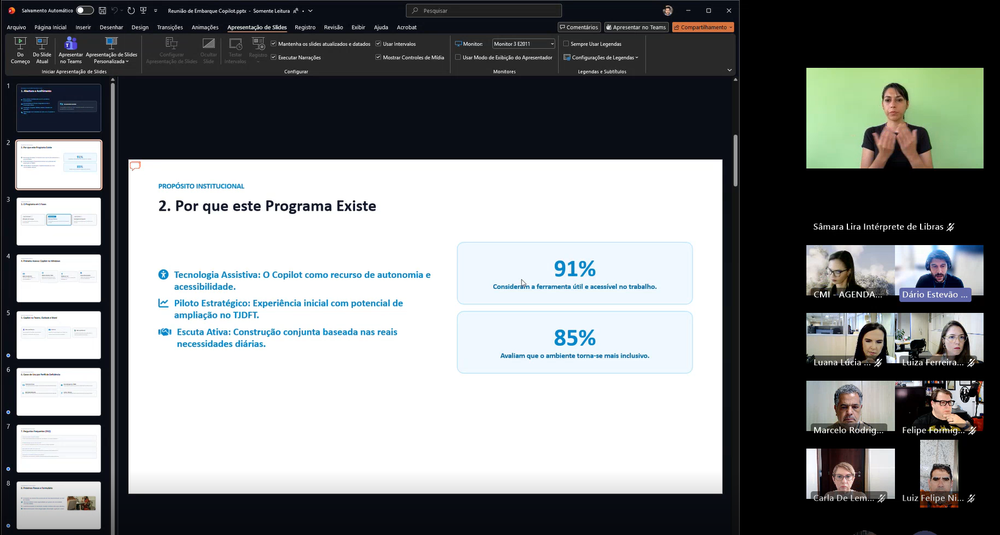
Task: Open Customize Quick Access Toolbar arrow
Action: pyautogui.click(x=156, y=11)
